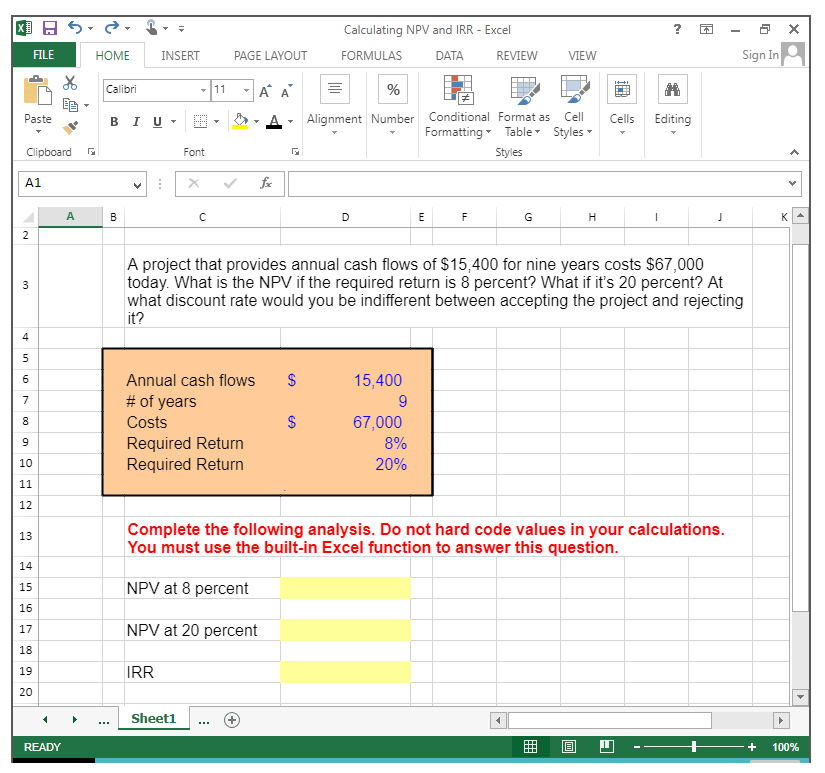Click the Insert Function fx icon
825x773 pixels.
click(265, 183)
